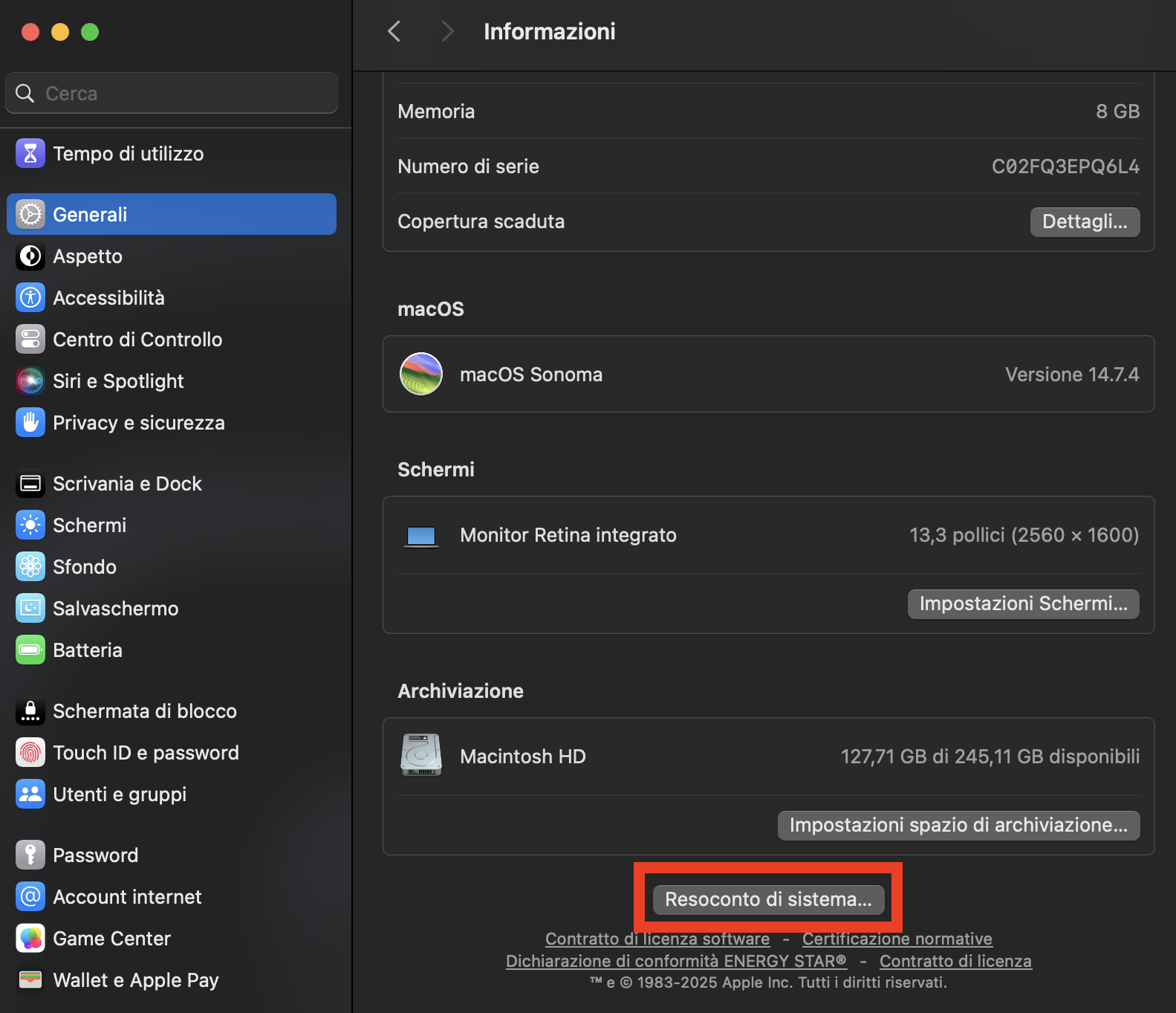
Task: Click the Informazioni page title
Action: click(549, 31)
